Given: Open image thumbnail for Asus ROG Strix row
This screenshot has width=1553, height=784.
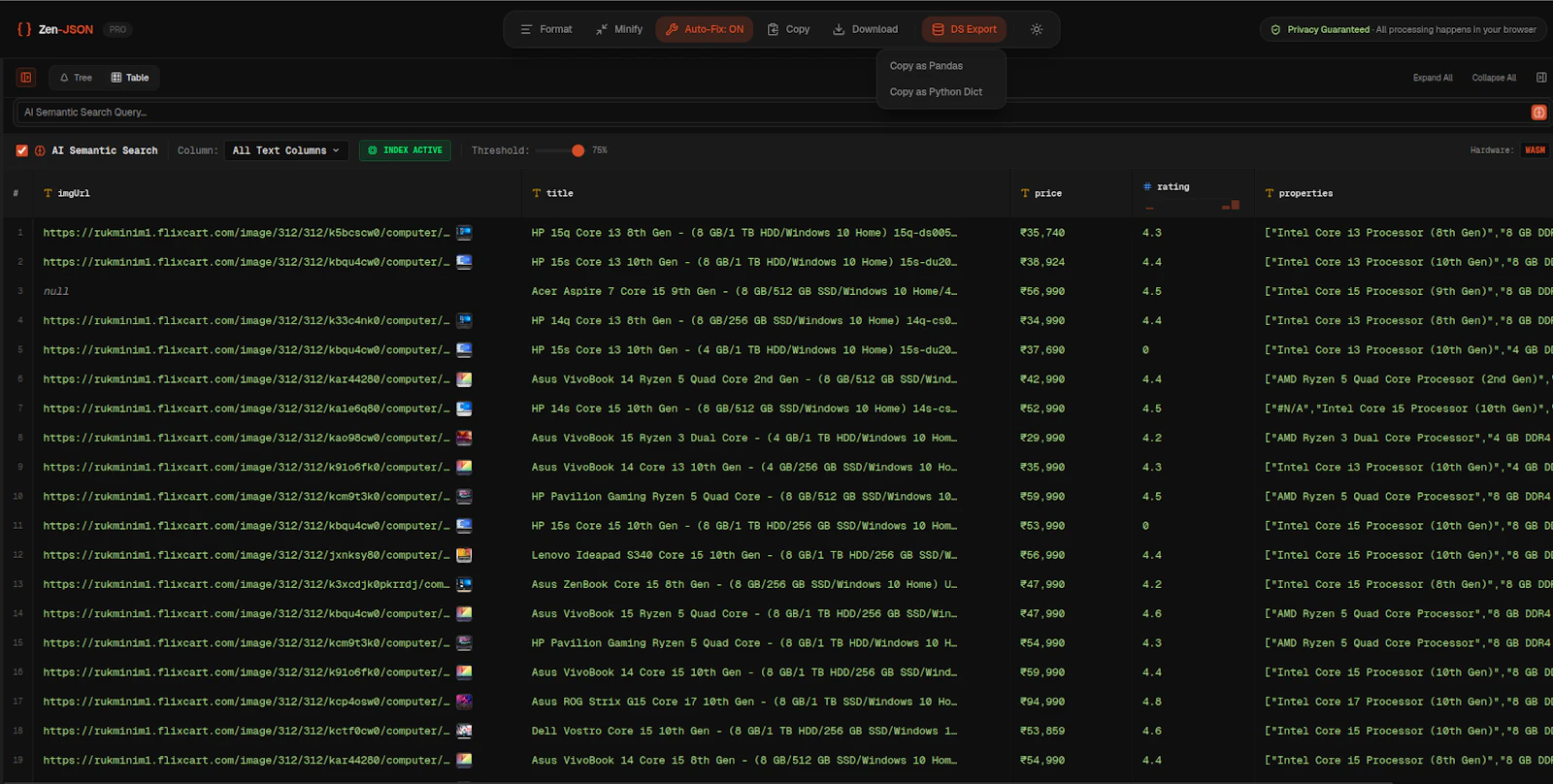Looking at the screenshot, I should [464, 702].
